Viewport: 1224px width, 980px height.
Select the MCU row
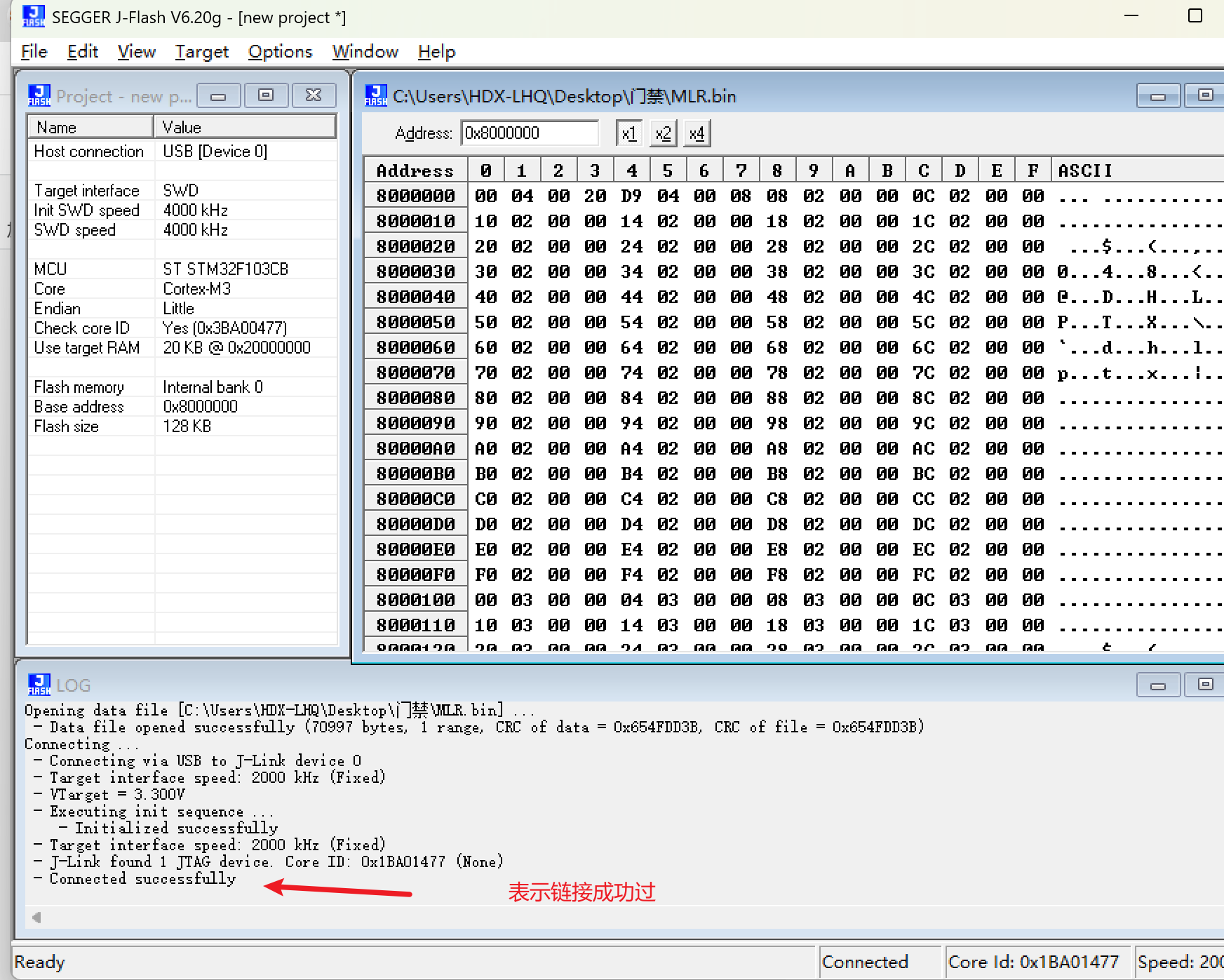pos(182,269)
